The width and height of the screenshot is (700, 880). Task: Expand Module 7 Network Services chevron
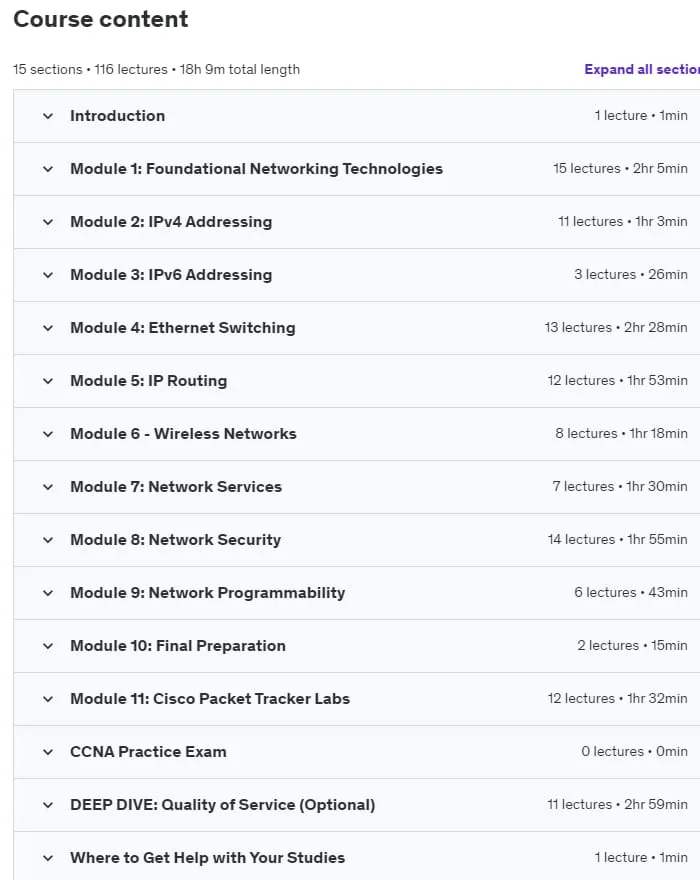(x=48, y=487)
